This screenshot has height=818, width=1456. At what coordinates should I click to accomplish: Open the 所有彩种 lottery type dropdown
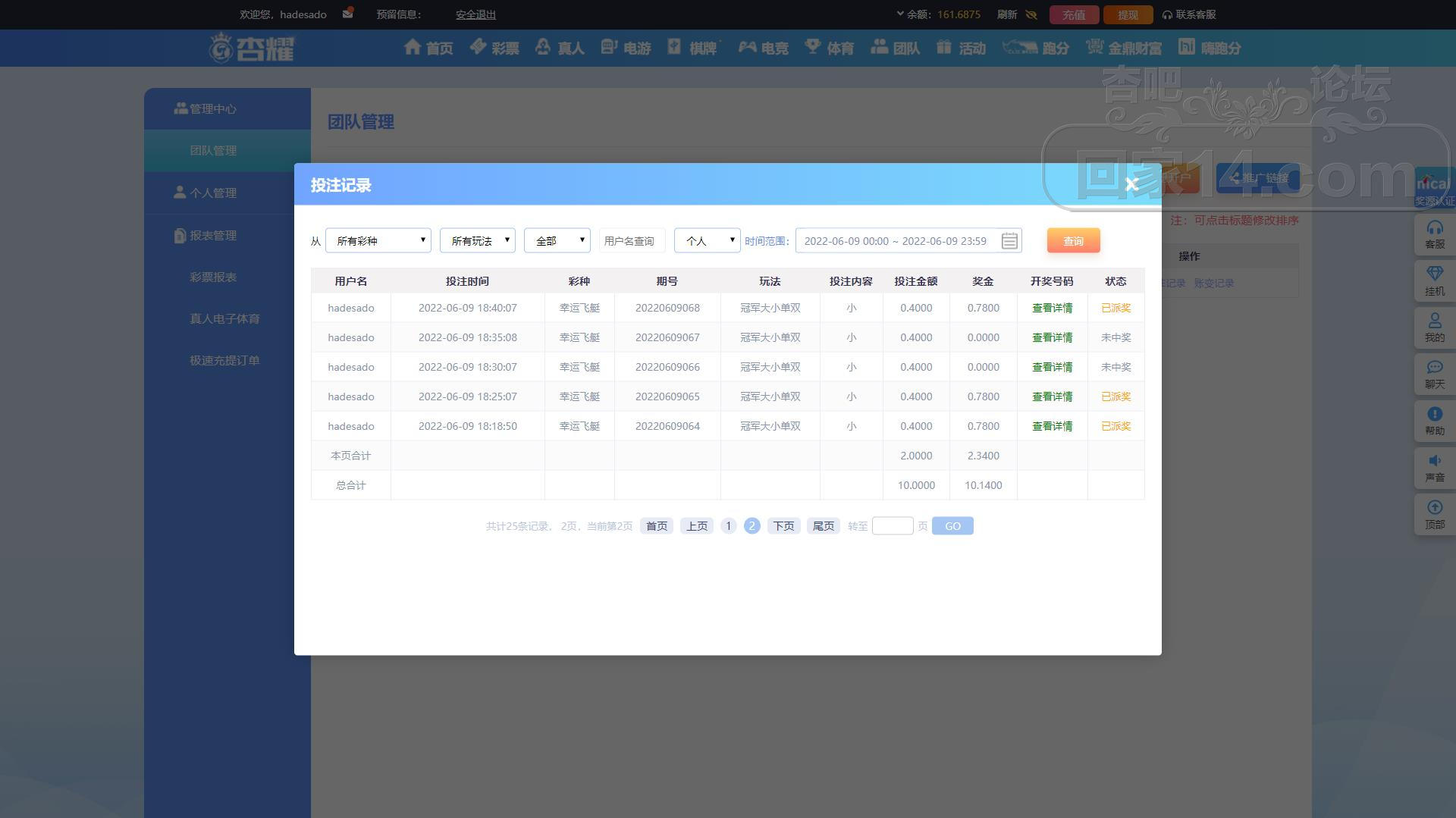click(378, 240)
